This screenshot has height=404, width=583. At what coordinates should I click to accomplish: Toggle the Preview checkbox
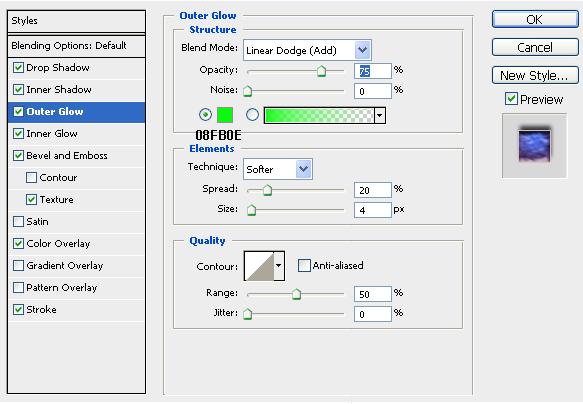tap(511, 99)
